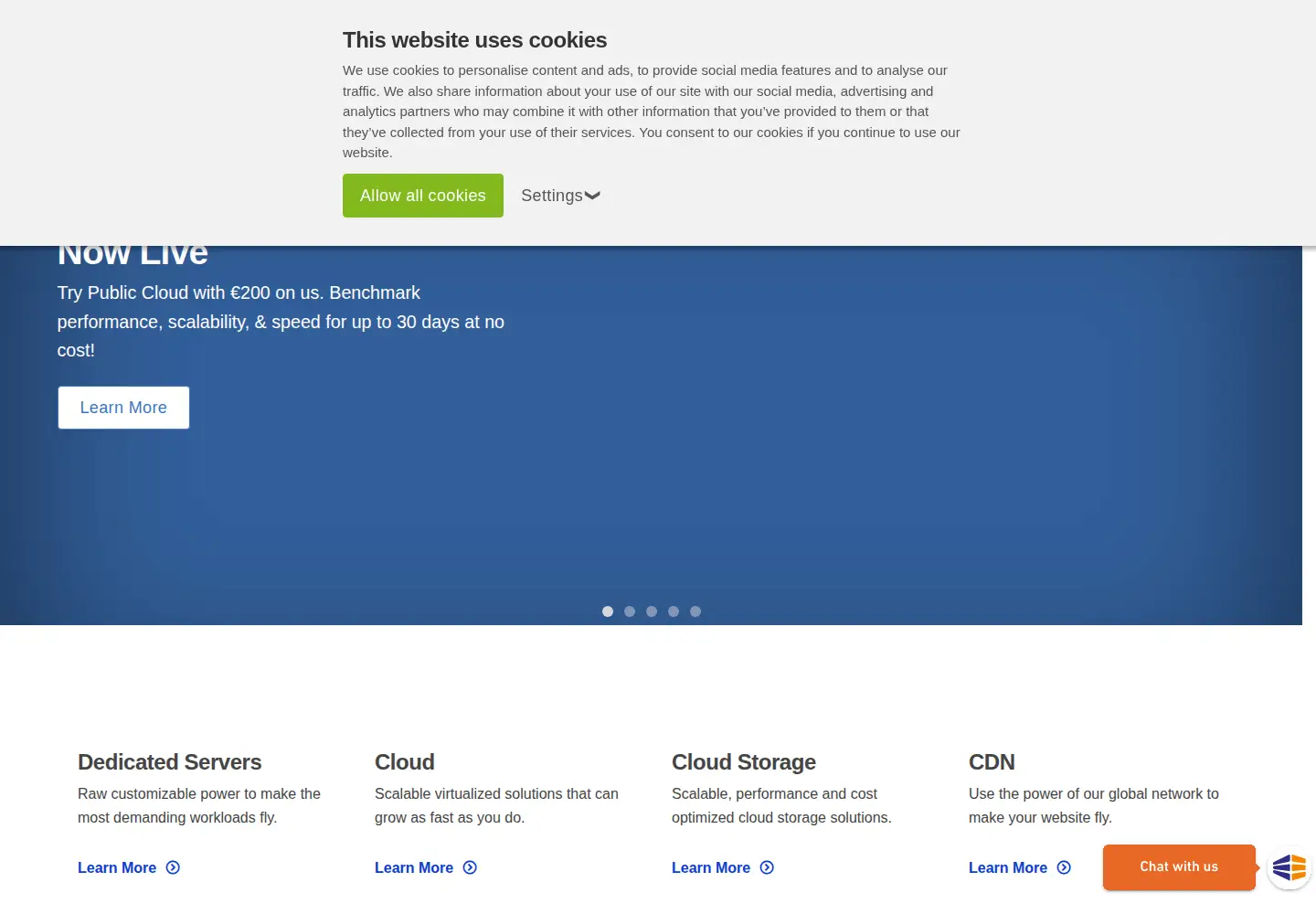Click arrow icon beside Cloud Learn More

click(470, 867)
